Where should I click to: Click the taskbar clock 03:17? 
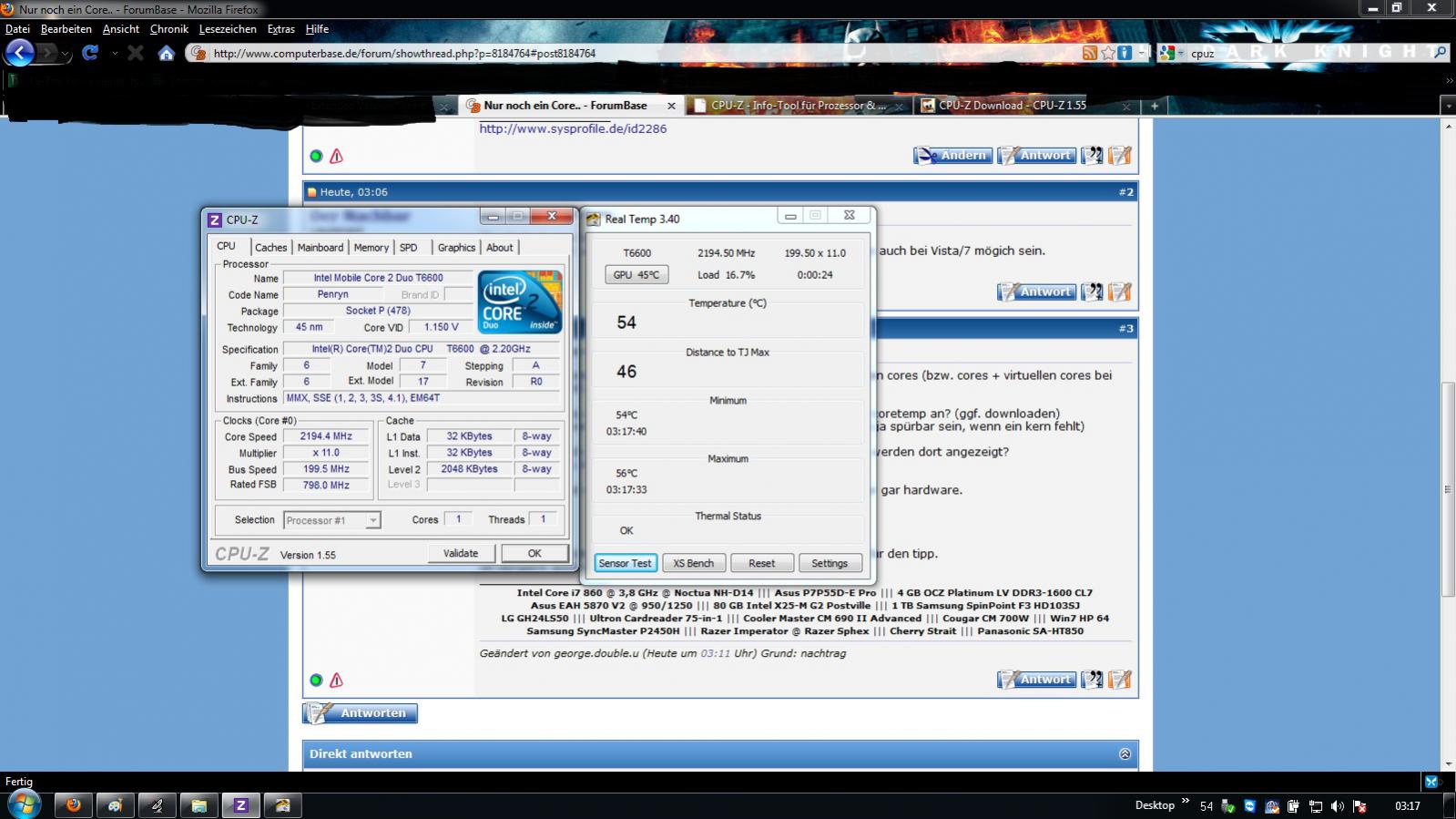pos(1408,806)
